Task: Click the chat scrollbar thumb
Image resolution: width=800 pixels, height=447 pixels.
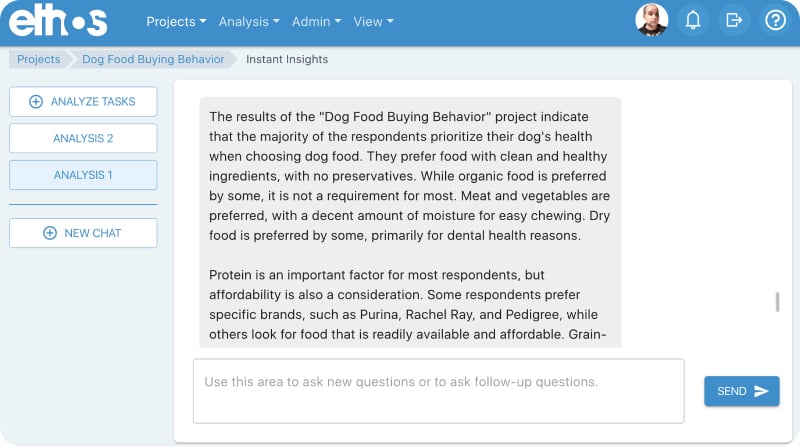Action: pyautogui.click(x=777, y=302)
